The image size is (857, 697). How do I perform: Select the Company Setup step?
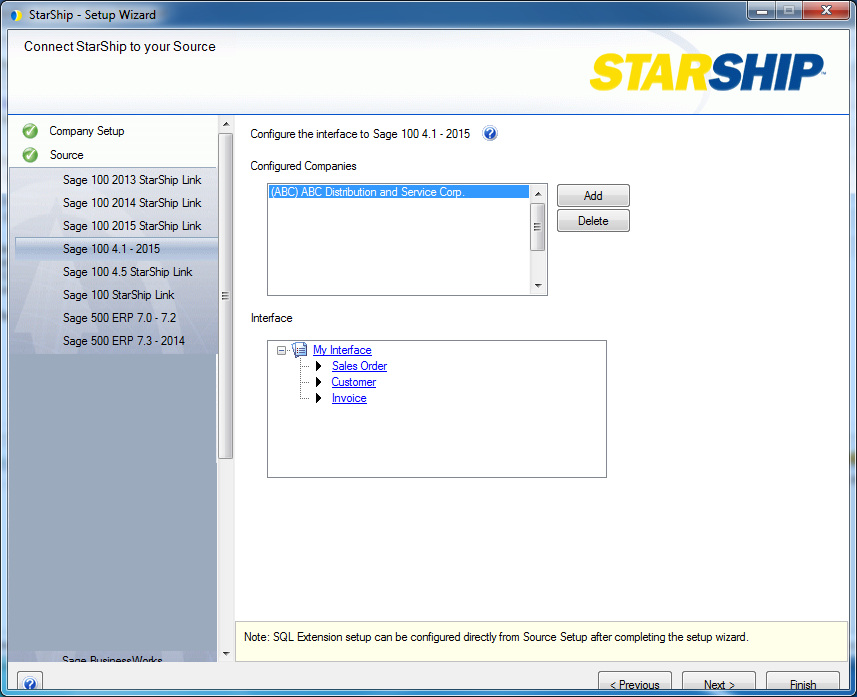(86, 131)
